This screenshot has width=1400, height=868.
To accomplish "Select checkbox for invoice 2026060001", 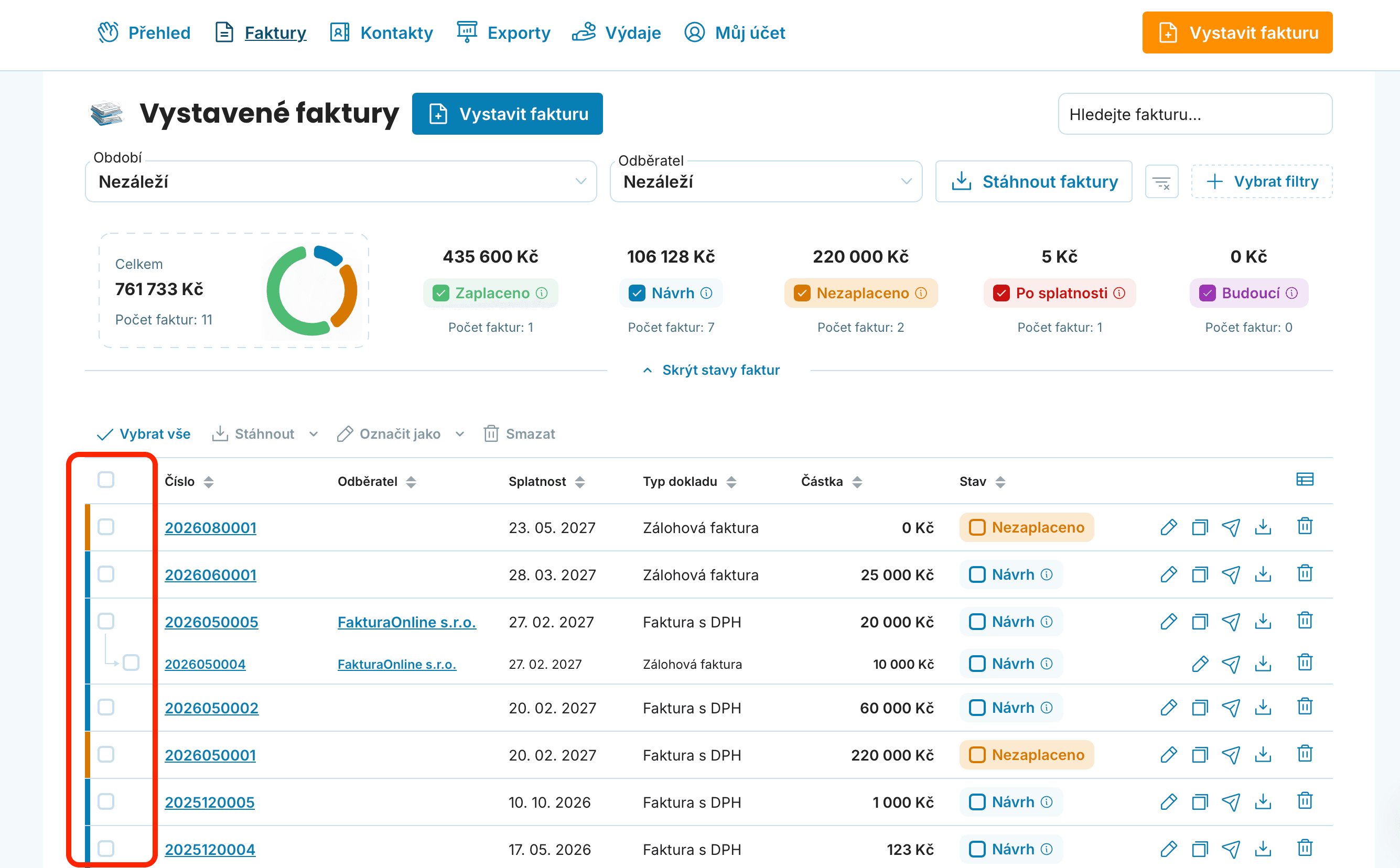I will tap(106, 574).
